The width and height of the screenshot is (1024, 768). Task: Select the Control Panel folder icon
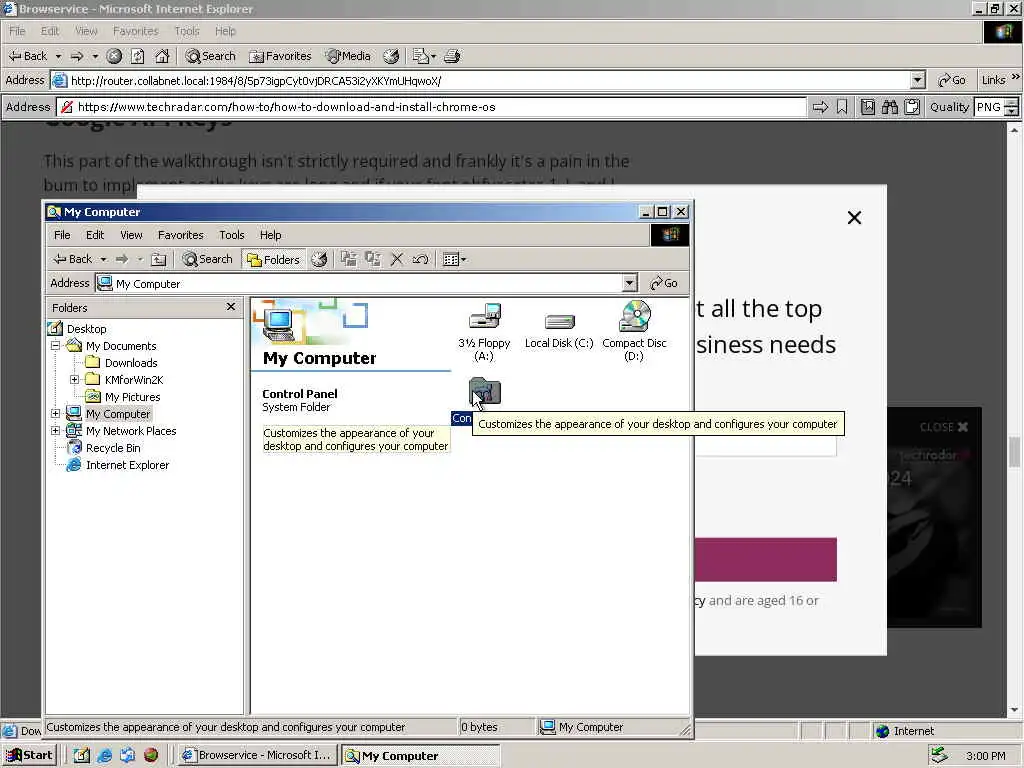point(485,392)
